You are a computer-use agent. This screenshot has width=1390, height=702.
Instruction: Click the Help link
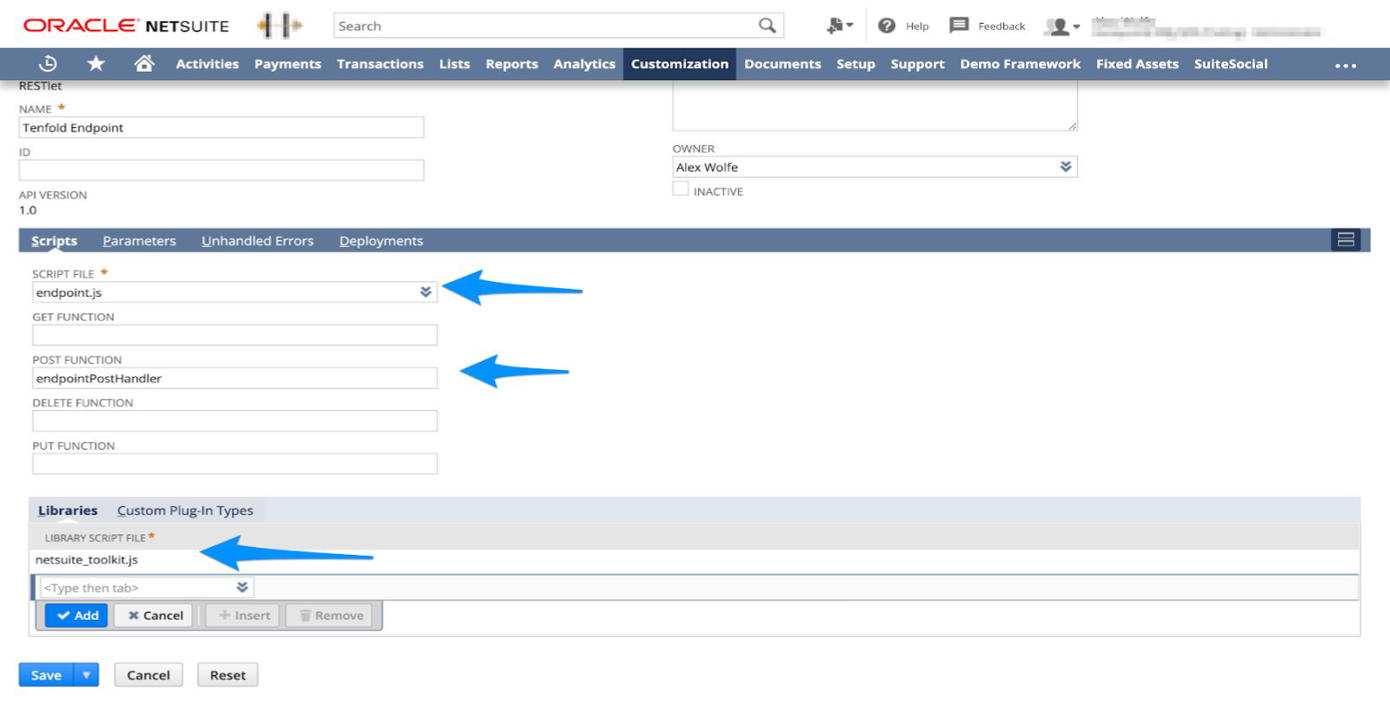coord(917,26)
